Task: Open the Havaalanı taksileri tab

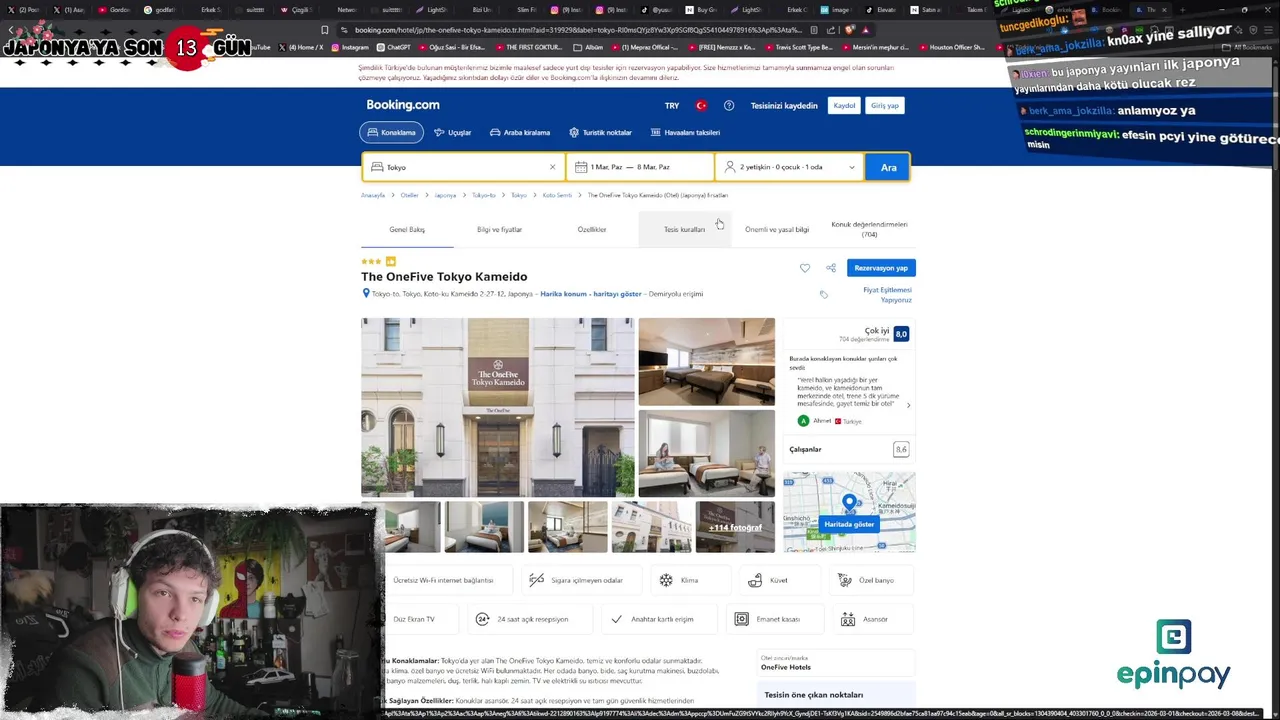Action: pyautogui.click(x=685, y=132)
